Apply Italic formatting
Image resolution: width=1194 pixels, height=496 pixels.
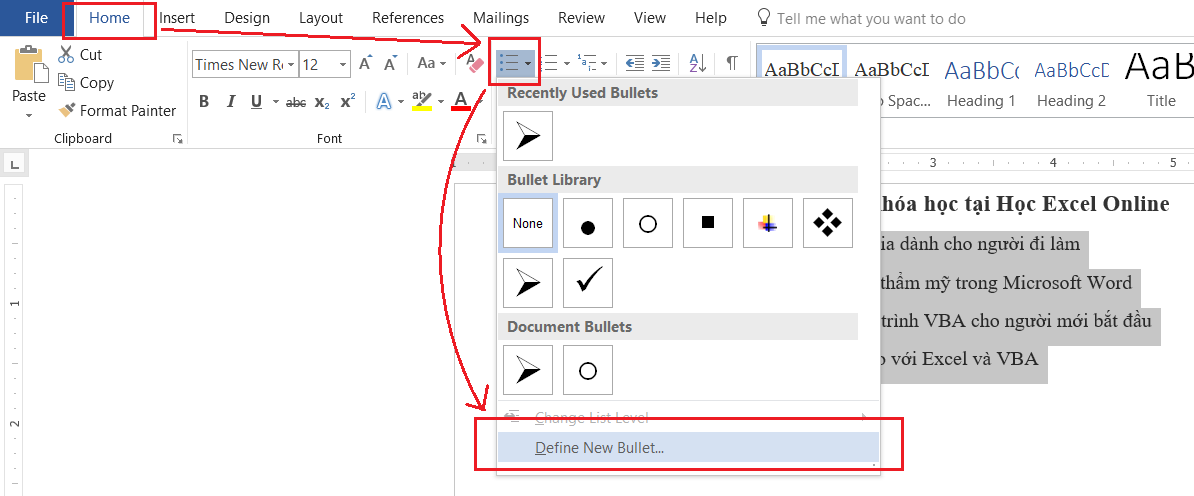[x=230, y=101]
